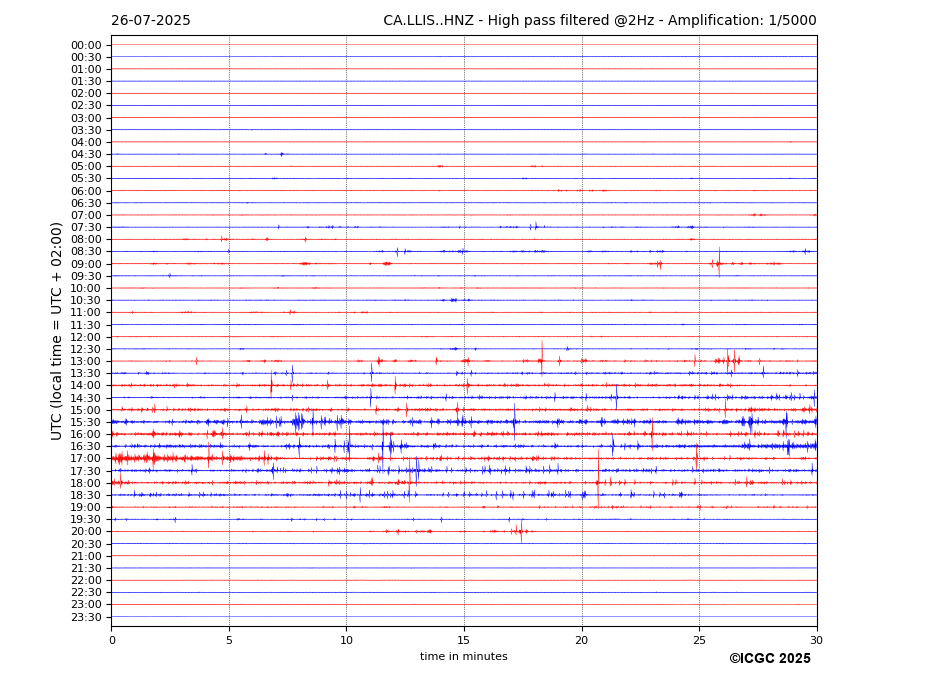Select the 13:30 row label
The width and height of the screenshot is (927, 696).
[86, 374]
